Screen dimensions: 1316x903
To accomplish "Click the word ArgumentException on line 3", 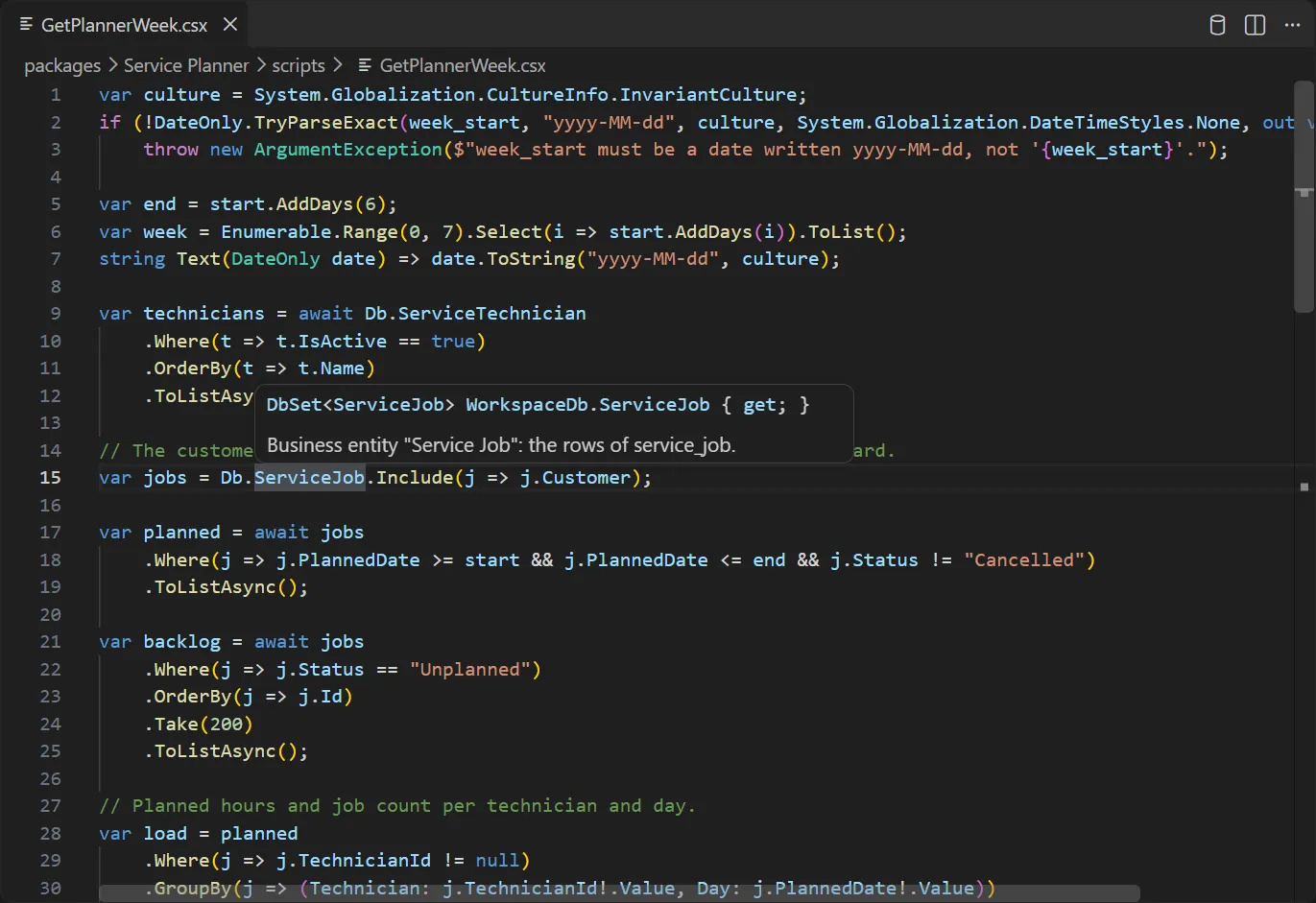I will [x=347, y=150].
